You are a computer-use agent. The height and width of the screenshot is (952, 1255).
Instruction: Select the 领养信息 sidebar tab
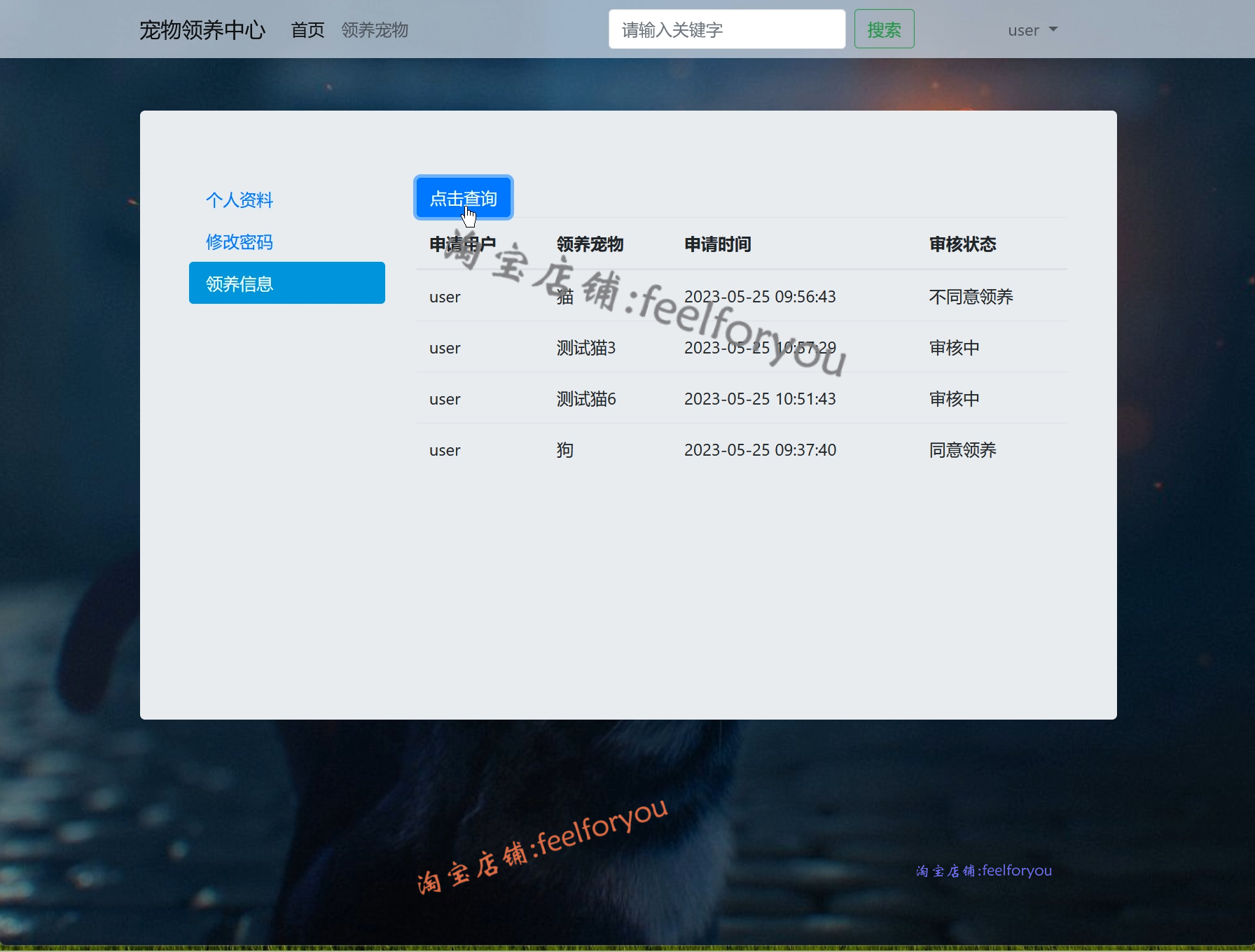[287, 283]
